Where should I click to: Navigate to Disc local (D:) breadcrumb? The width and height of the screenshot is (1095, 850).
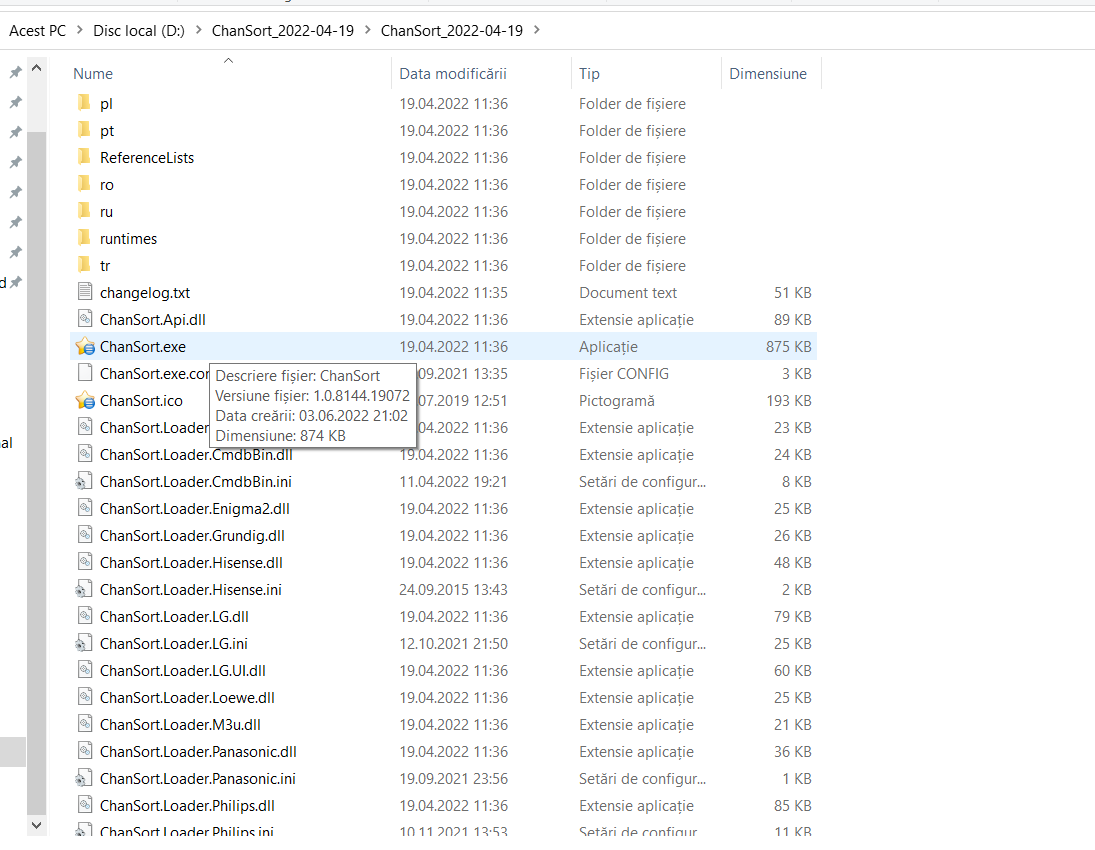point(139,31)
